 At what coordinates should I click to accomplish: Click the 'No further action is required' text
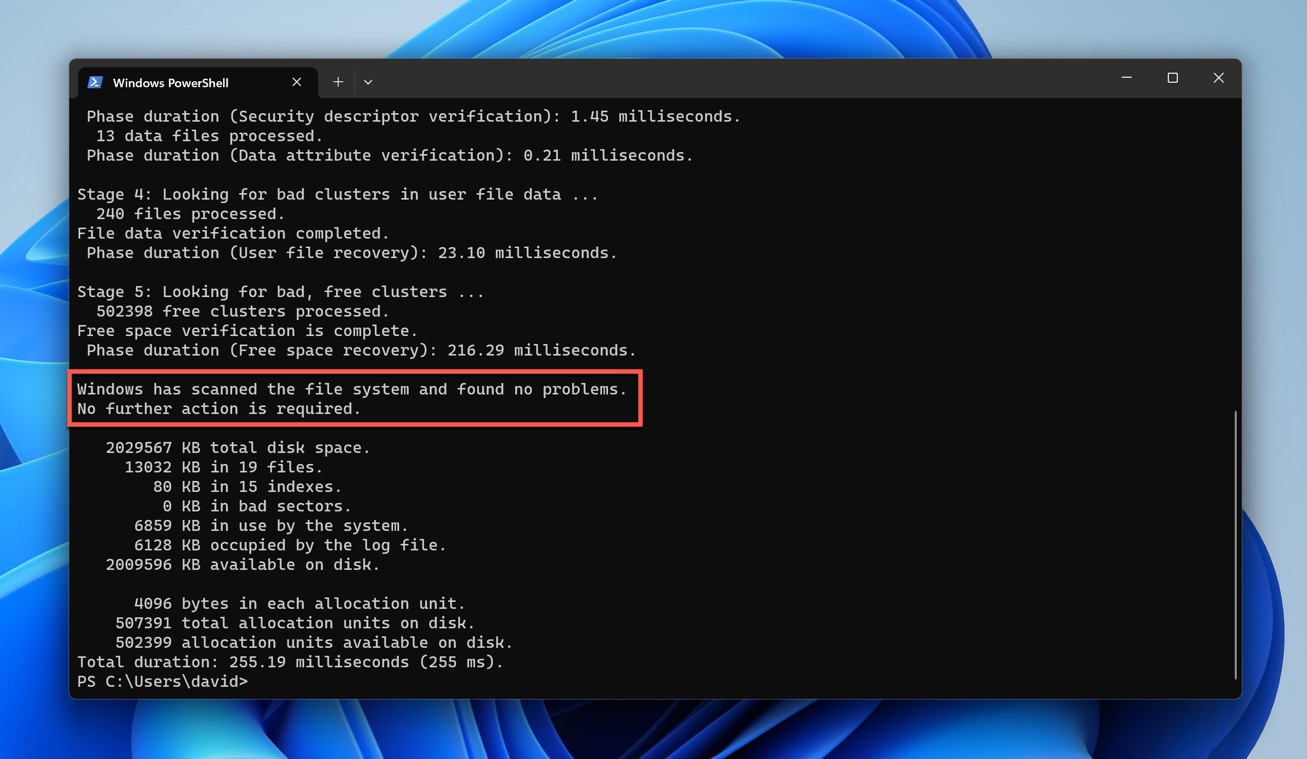tap(218, 408)
